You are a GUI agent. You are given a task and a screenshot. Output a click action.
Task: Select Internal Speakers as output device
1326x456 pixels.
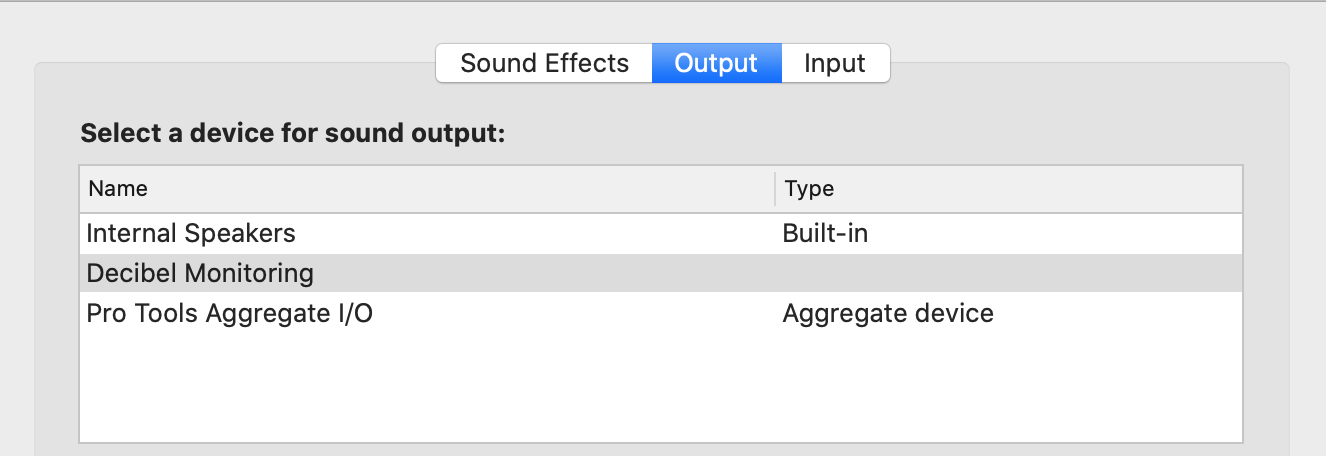click(x=191, y=234)
